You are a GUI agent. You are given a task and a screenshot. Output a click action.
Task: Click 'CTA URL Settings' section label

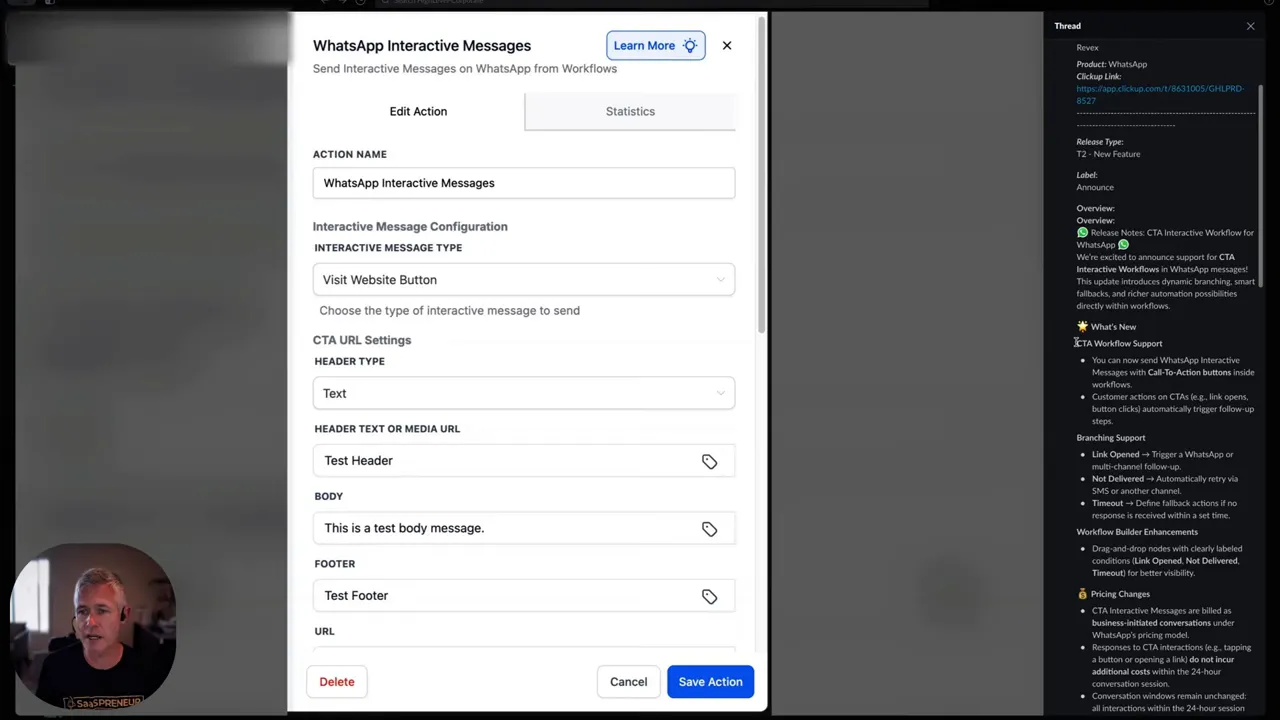coord(362,340)
